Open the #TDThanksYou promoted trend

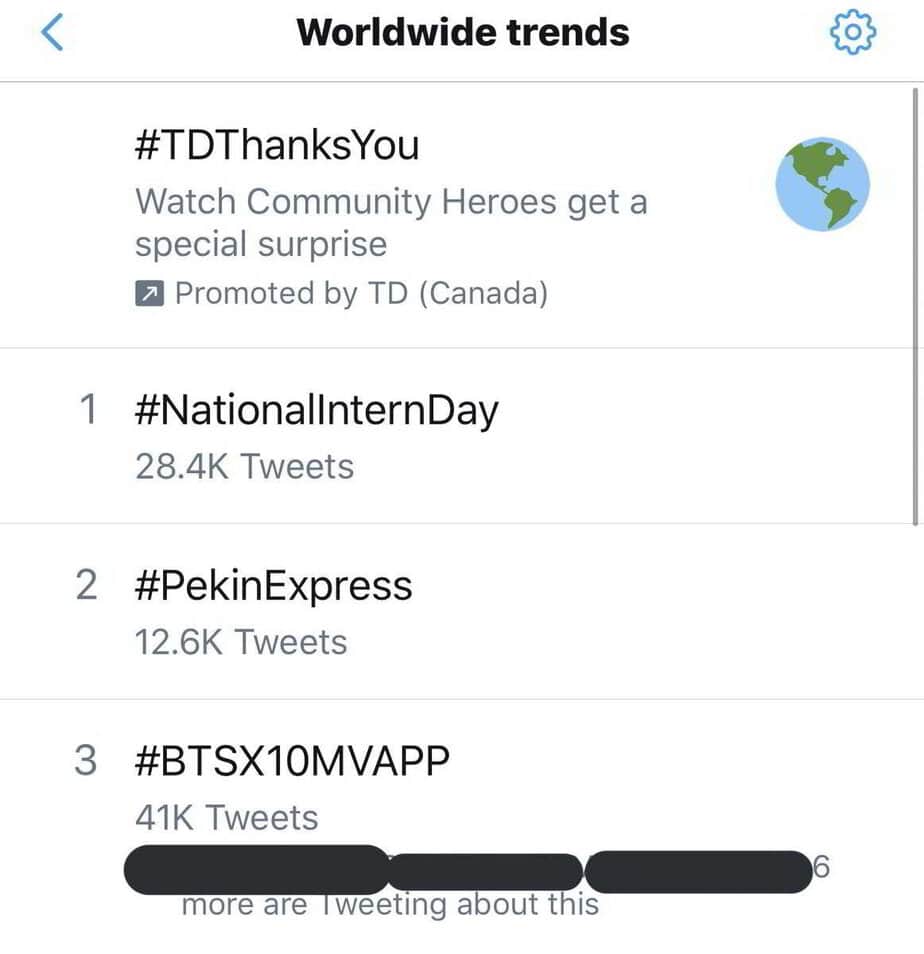pos(277,146)
